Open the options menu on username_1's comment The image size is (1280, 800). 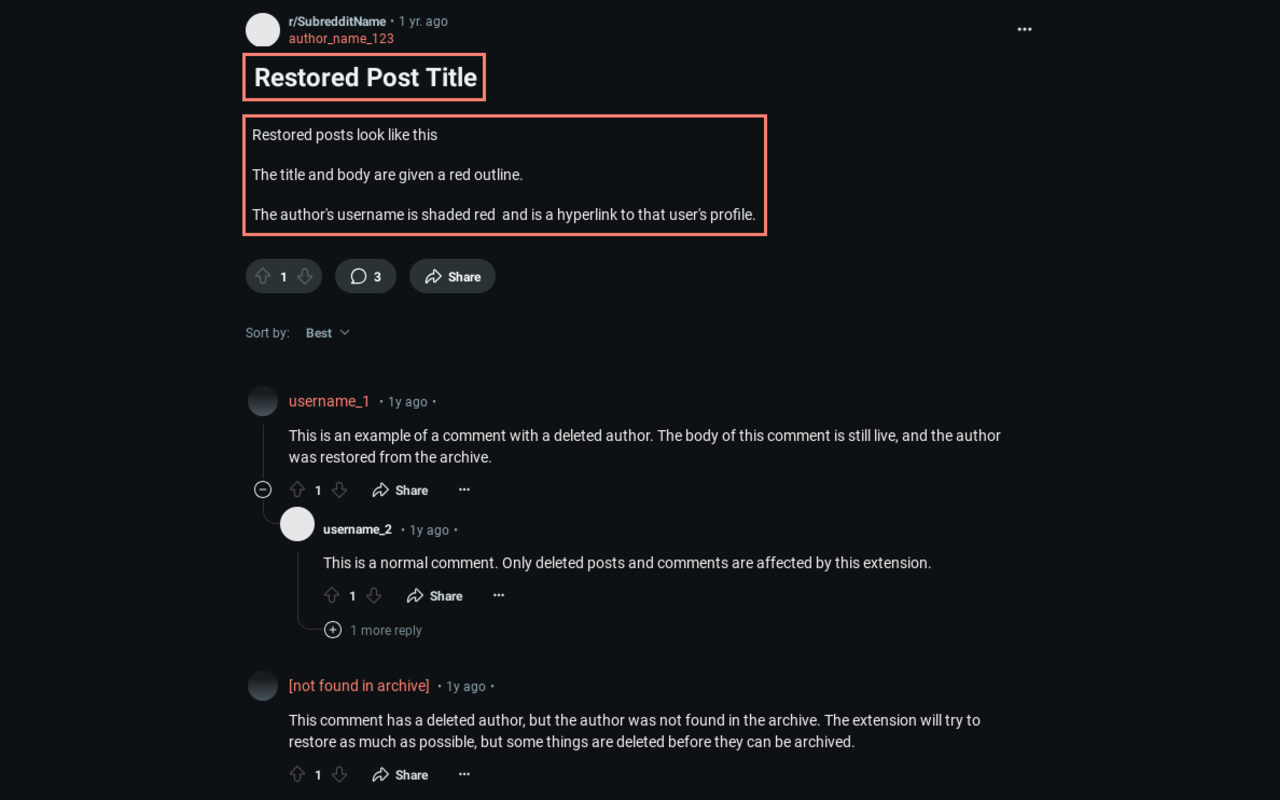[x=464, y=489]
